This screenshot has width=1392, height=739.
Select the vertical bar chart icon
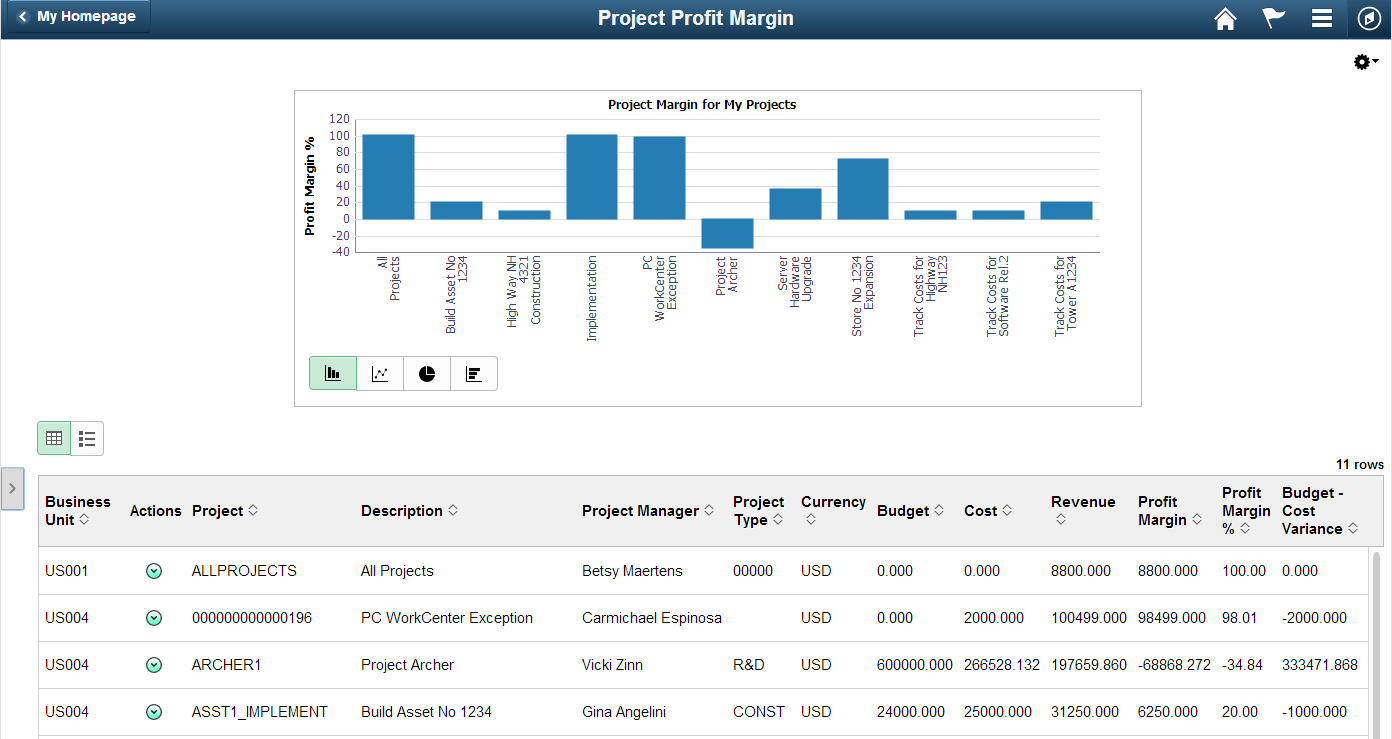click(333, 373)
